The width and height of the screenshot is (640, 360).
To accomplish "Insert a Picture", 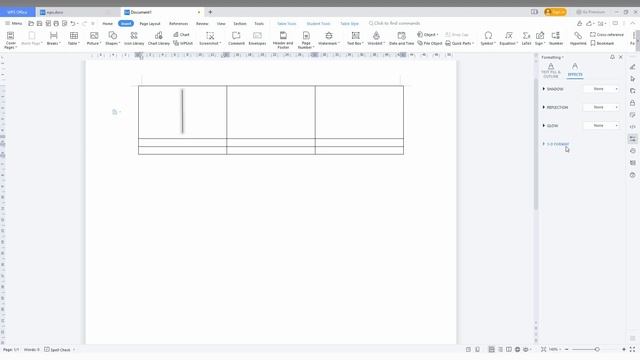I will [x=94, y=38].
